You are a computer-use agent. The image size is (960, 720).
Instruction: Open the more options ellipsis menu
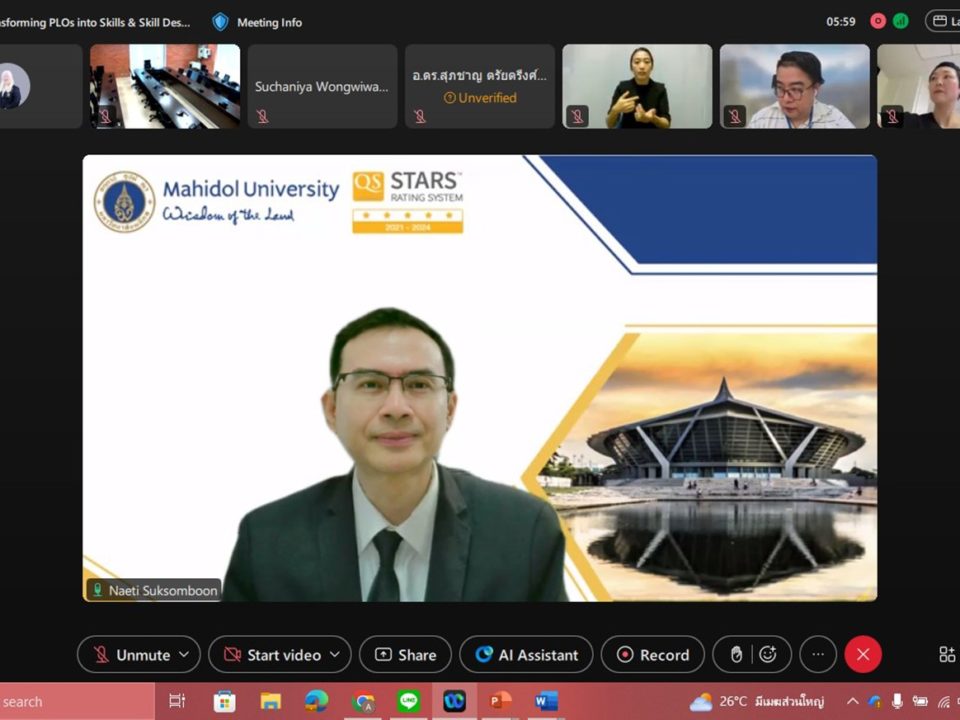(818, 655)
